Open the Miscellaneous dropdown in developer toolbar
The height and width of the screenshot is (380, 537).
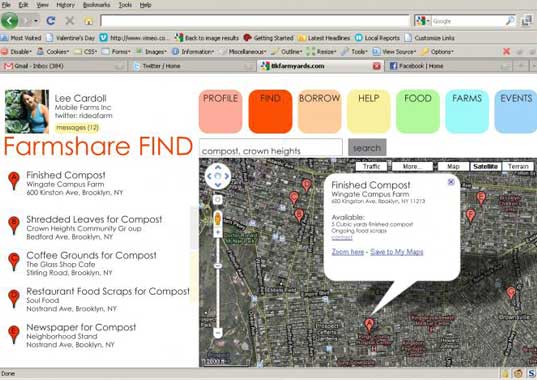click(x=243, y=52)
